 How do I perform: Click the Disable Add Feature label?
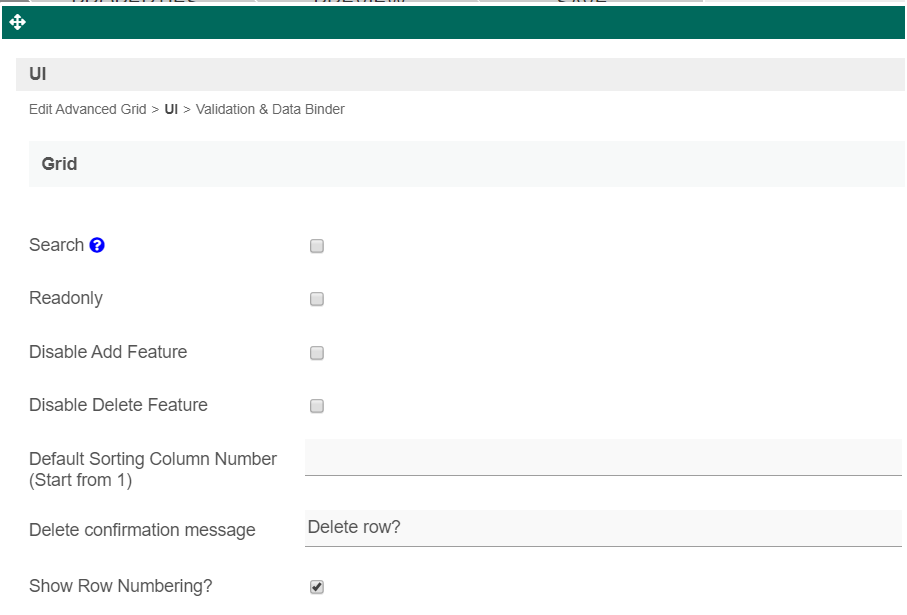tap(108, 352)
